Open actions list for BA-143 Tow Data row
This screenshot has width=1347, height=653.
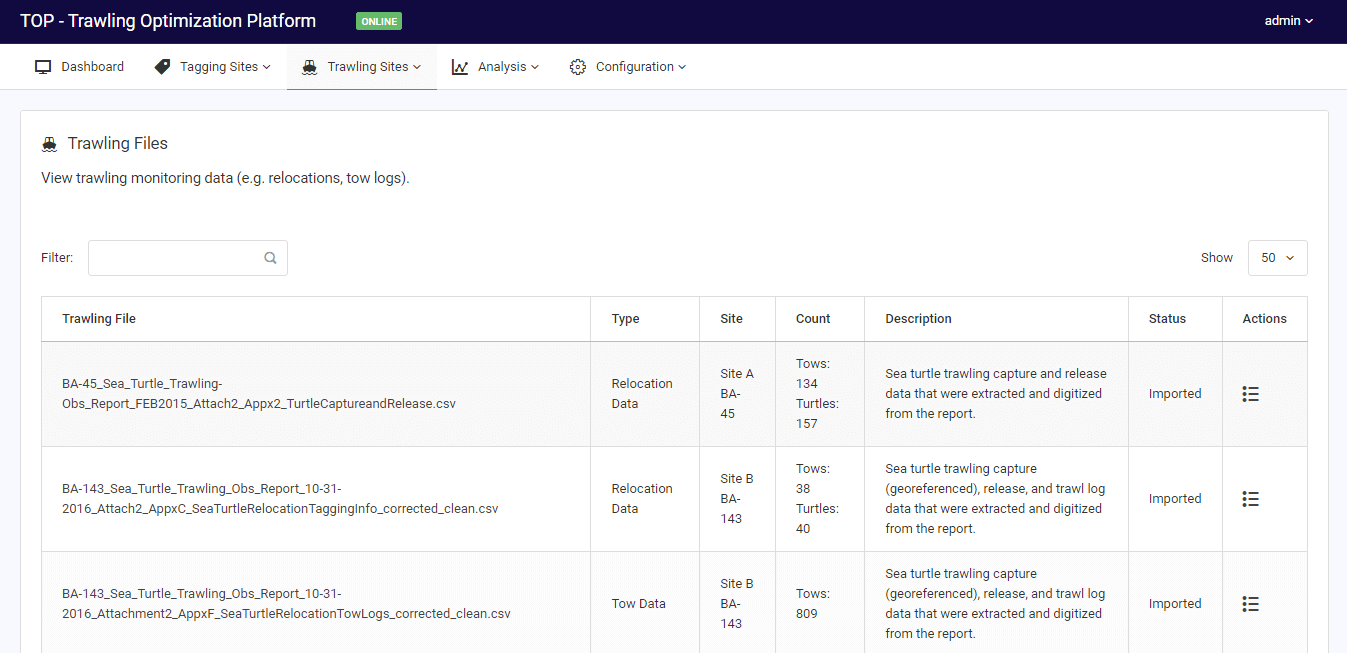(1250, 604)
